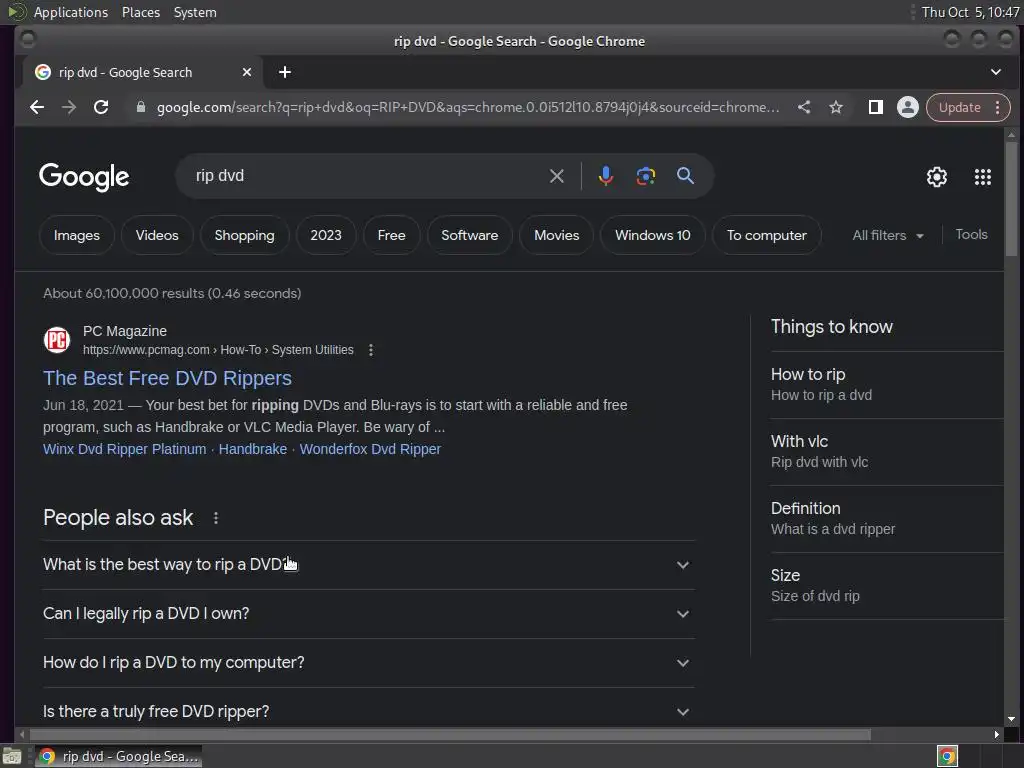Viewport: 1024px width, 768px height.
Task: Open With vlc in Things to know
Action: coord(887,452)
